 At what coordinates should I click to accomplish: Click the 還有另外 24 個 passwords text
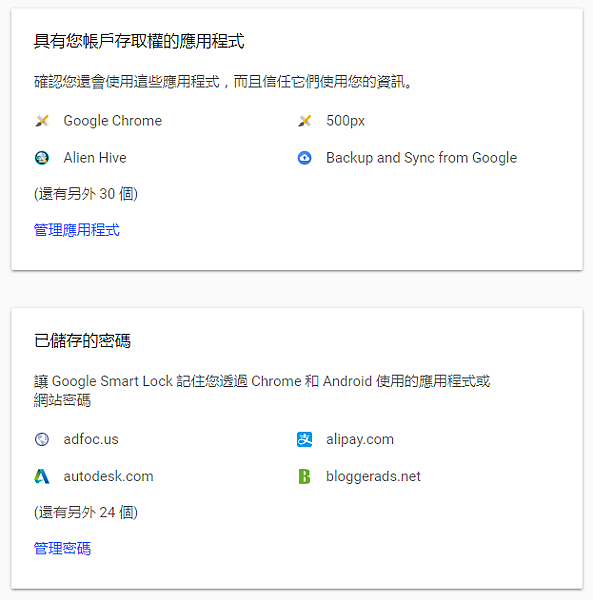86,512
